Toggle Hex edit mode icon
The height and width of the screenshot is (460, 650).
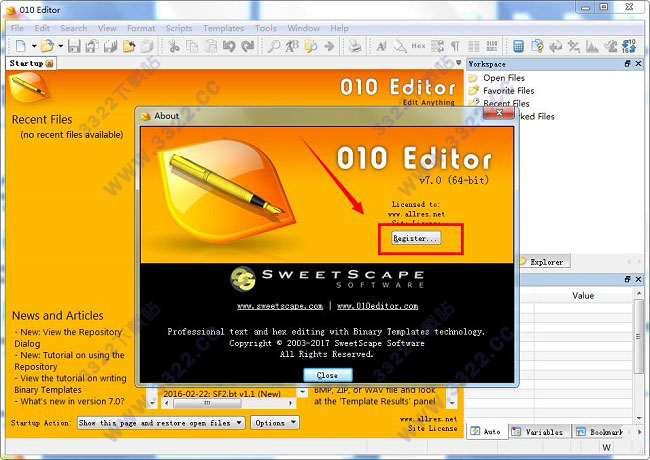pos(418,46)
